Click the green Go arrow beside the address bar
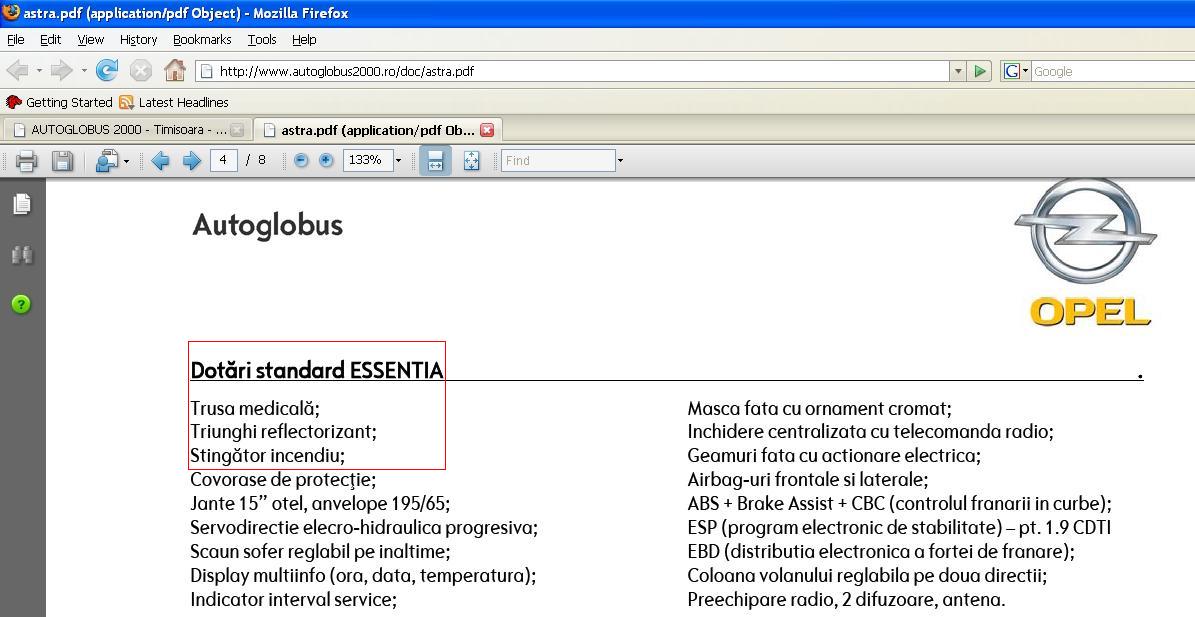This screenshot has width=1195, height=617. (980, 71)
